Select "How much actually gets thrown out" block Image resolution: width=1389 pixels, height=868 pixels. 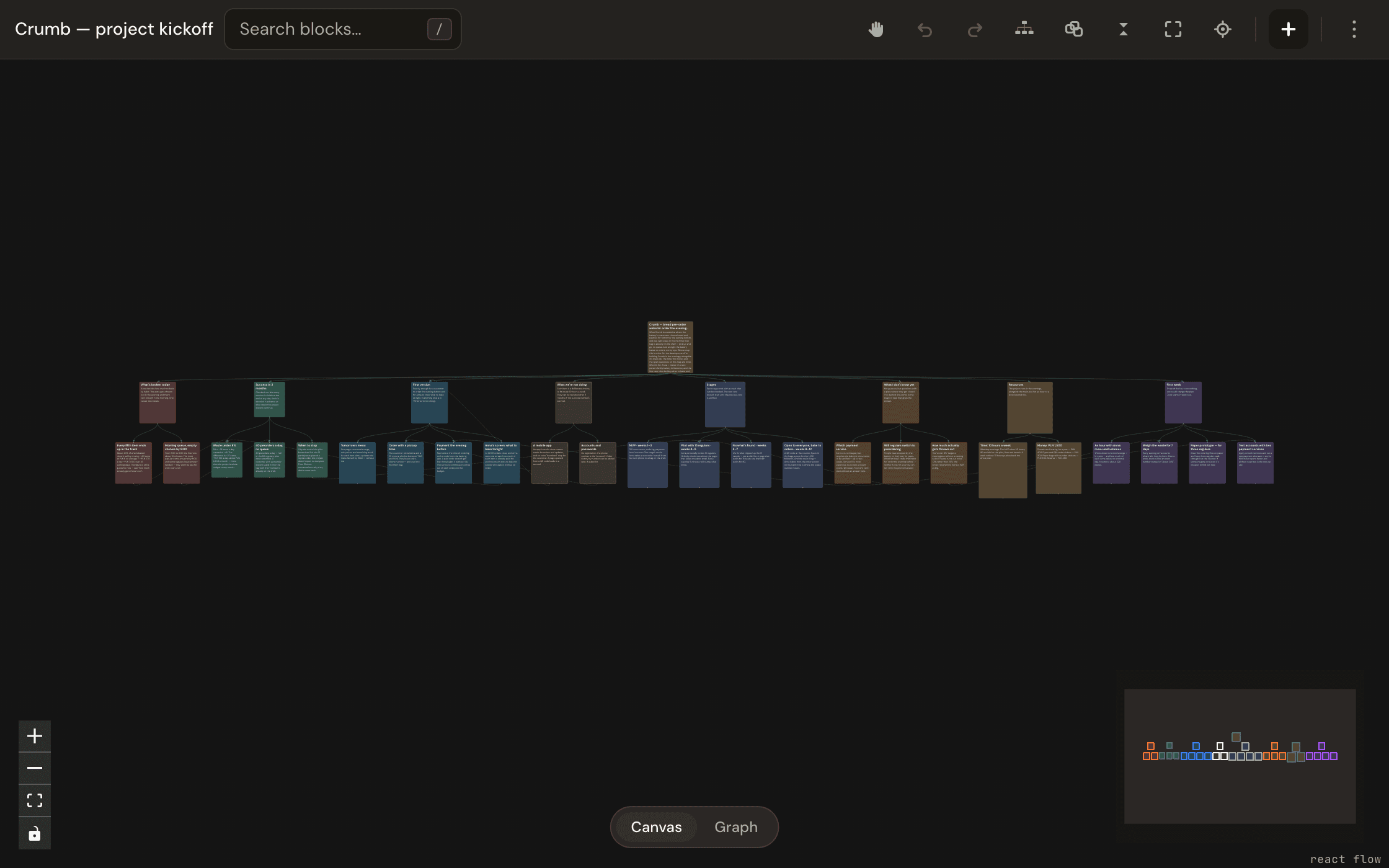(x=949, y=463)
